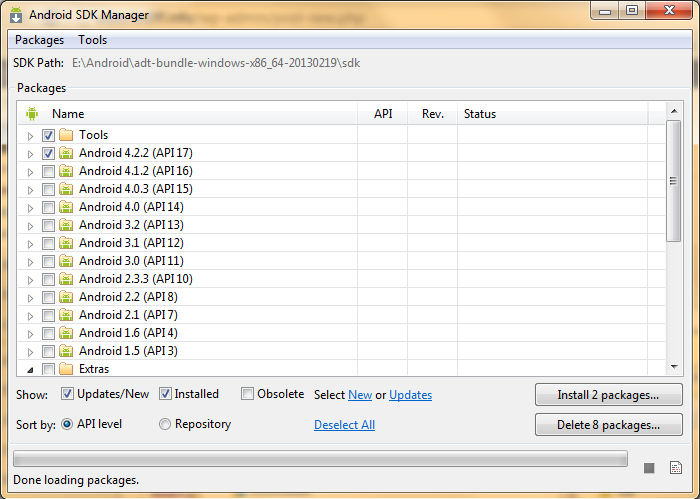Click the gray stop-operation square icon
Image resolution: width=700 pixels, height=499 pixels.
pos(649,468)
